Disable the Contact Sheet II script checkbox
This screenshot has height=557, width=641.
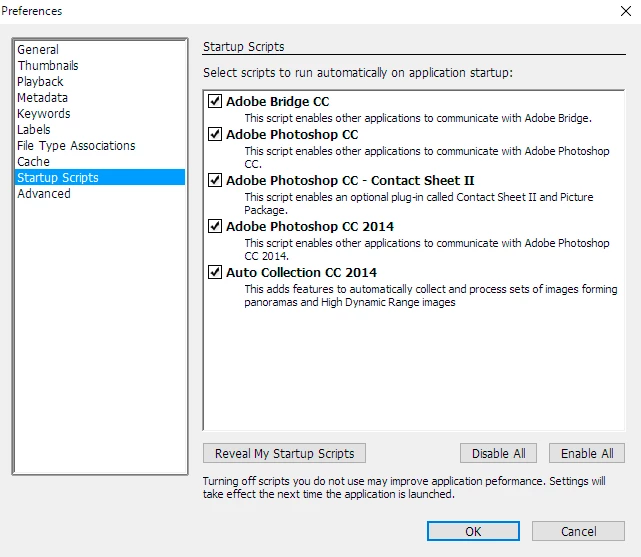coord(215,180)
